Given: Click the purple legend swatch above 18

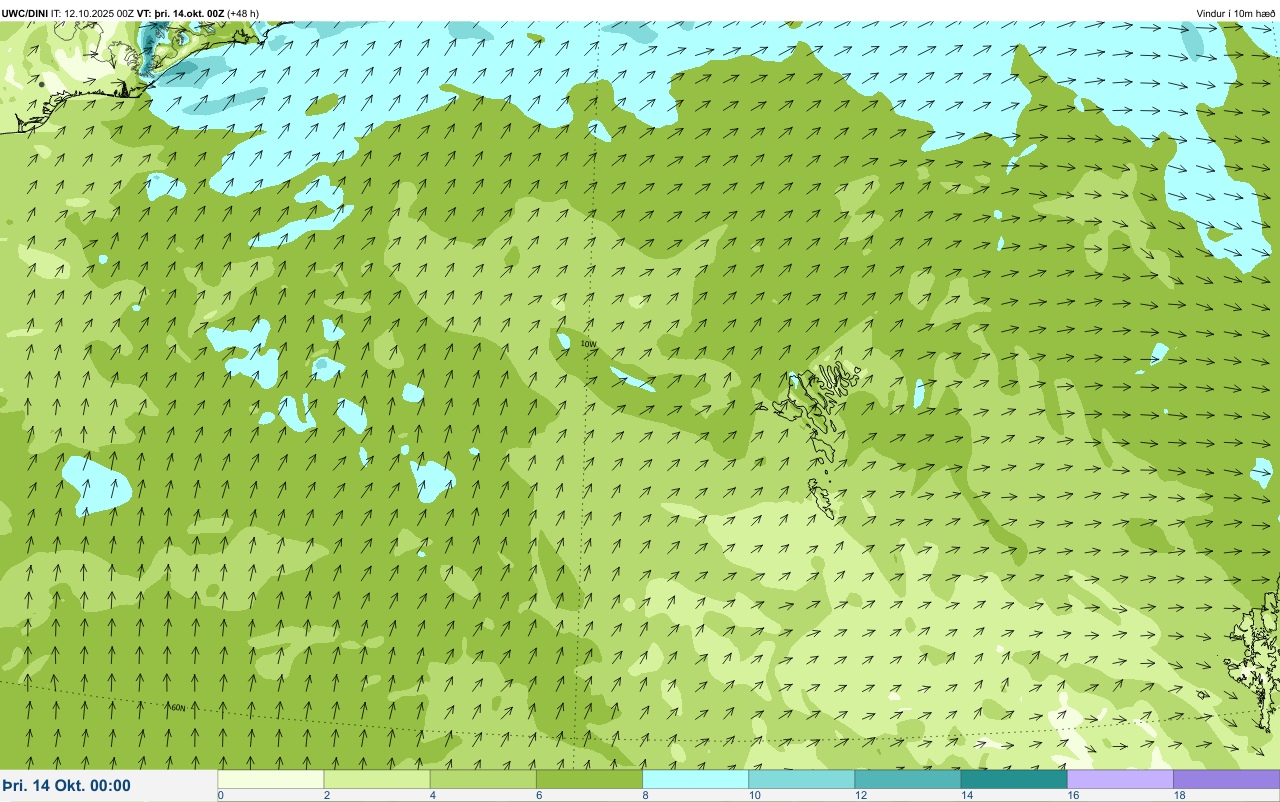Looking at the screenshot, I should [1226, 779].
